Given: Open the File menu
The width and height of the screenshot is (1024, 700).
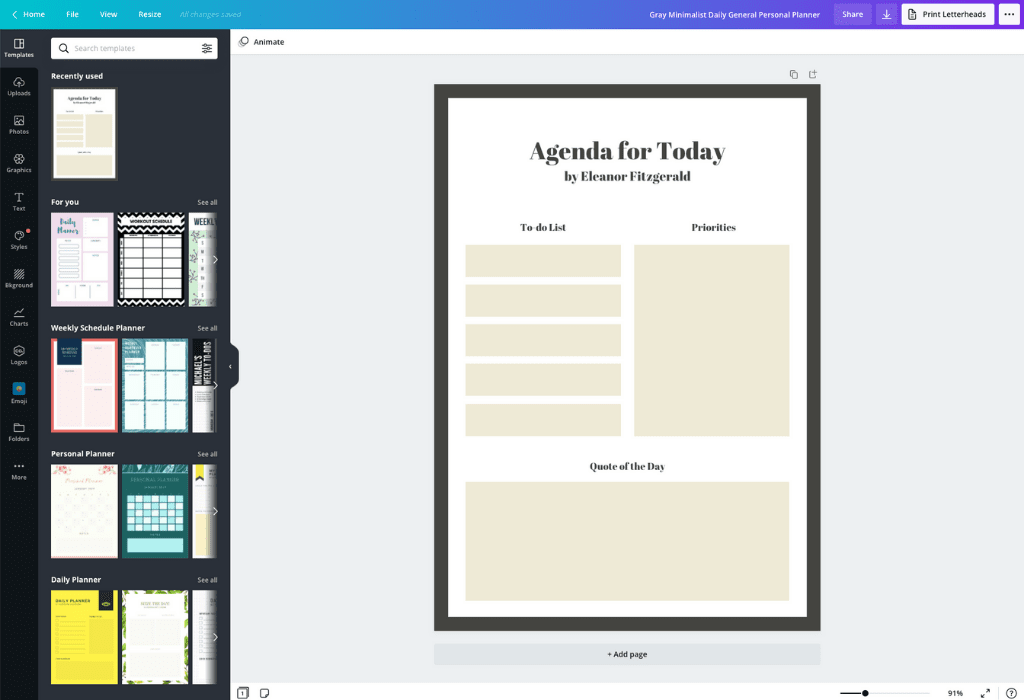Looking at the screenshot, I should pyautogui.click(x=72, y=14).
